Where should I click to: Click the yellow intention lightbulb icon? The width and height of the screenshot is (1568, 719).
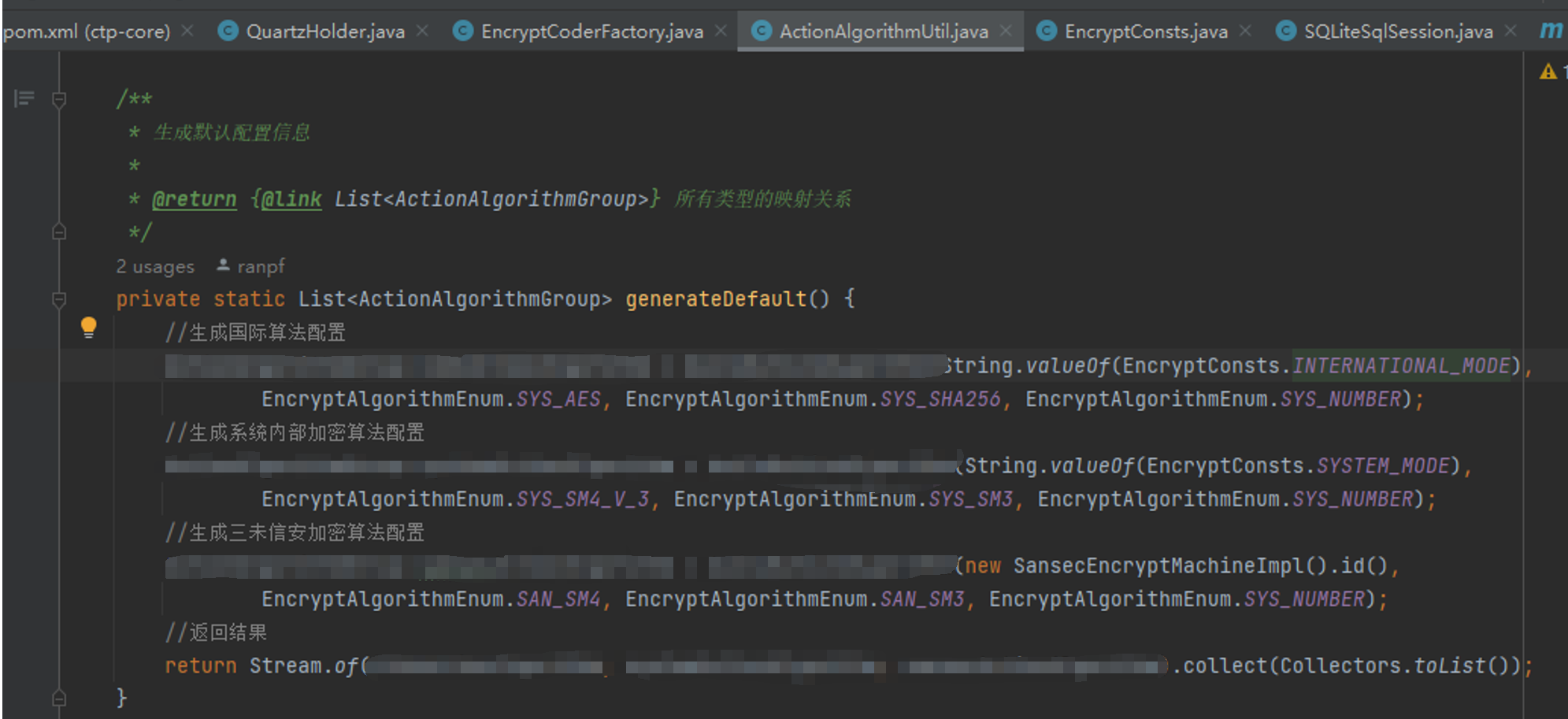[89, 328]
